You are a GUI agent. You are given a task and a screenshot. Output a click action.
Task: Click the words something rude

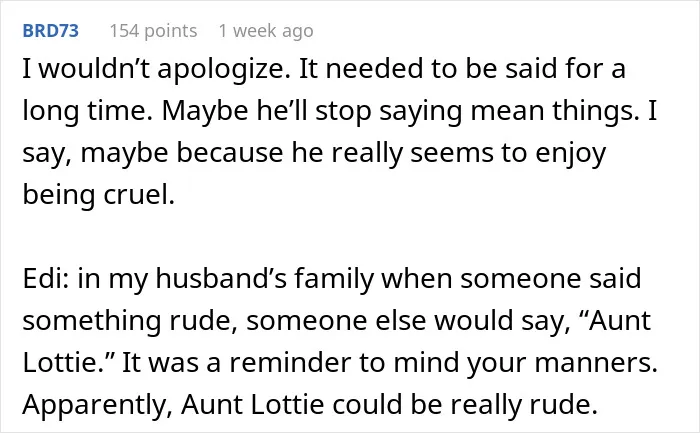click(130, 321)
